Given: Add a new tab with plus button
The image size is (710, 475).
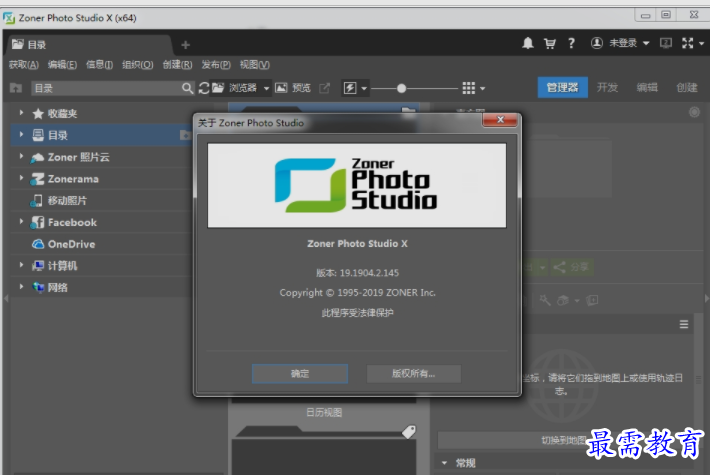Looking at the screenshot, I should [x=185, y=44].
